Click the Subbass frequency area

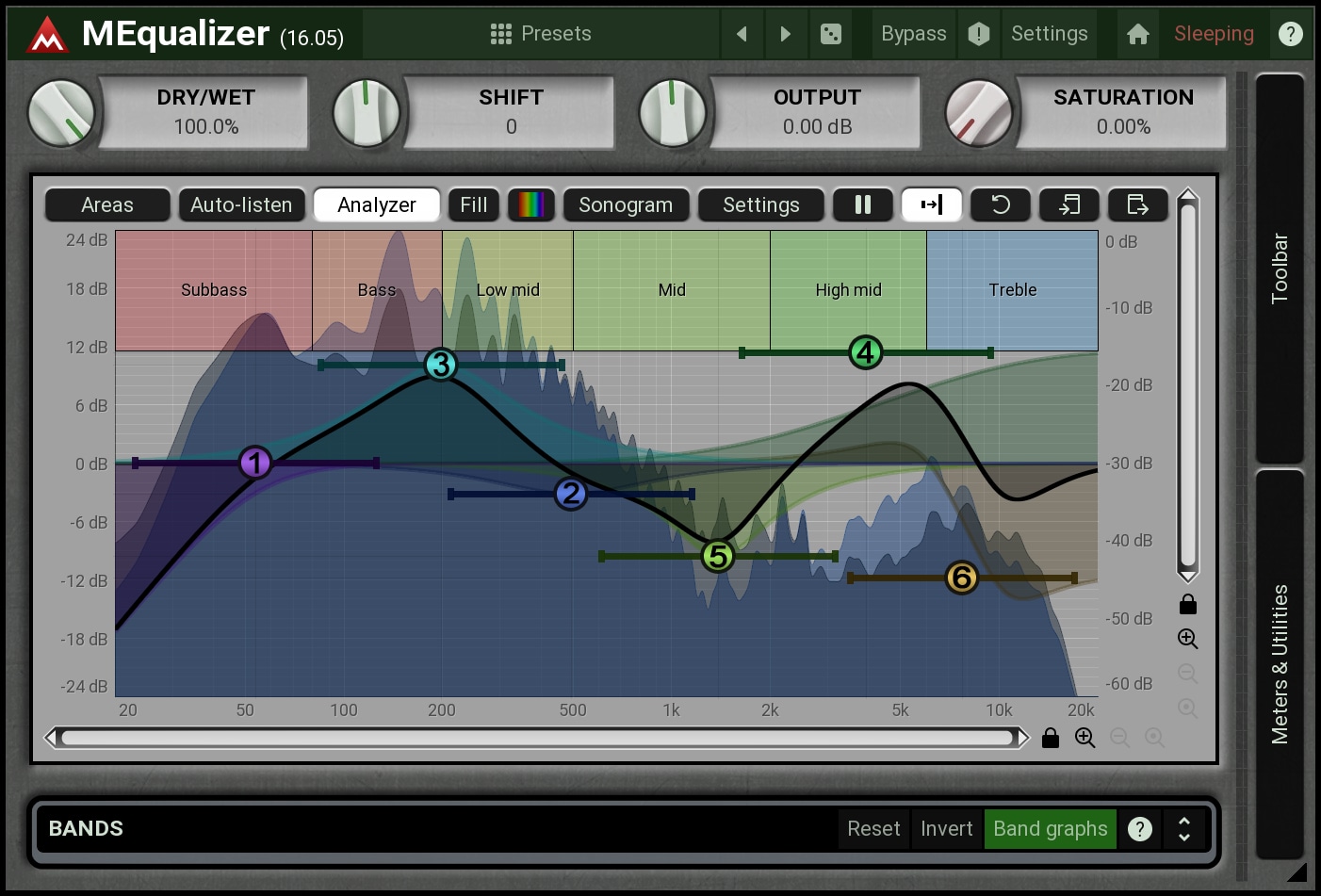(x=214, y=290)
